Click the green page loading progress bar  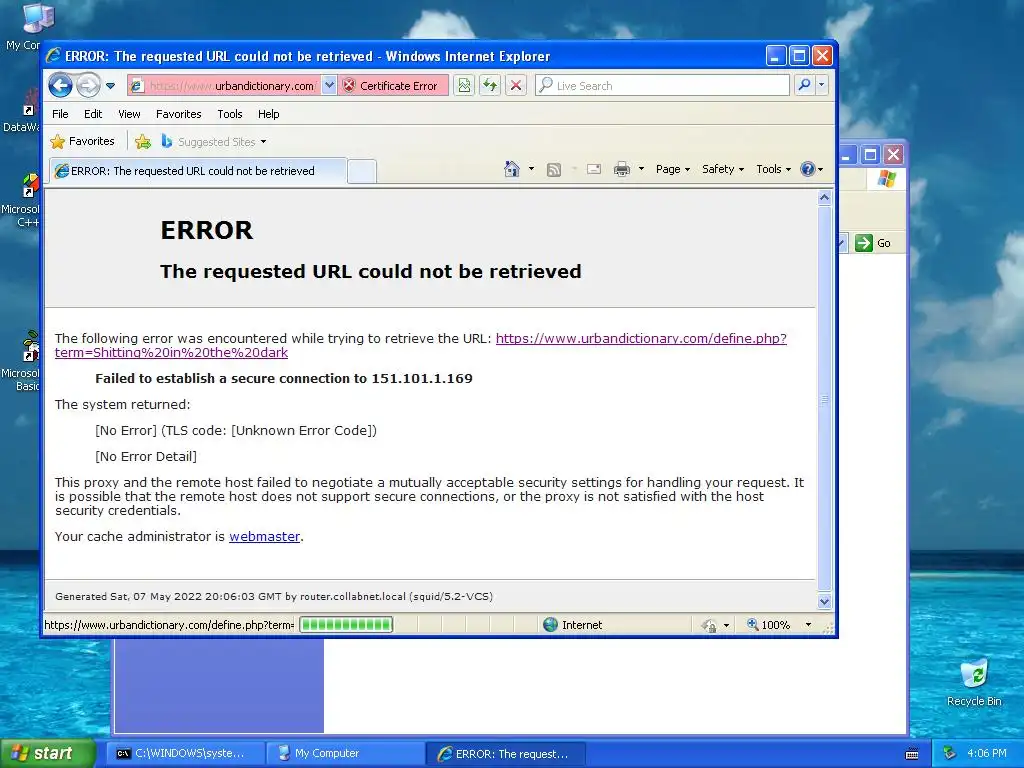tap(346, 624)
